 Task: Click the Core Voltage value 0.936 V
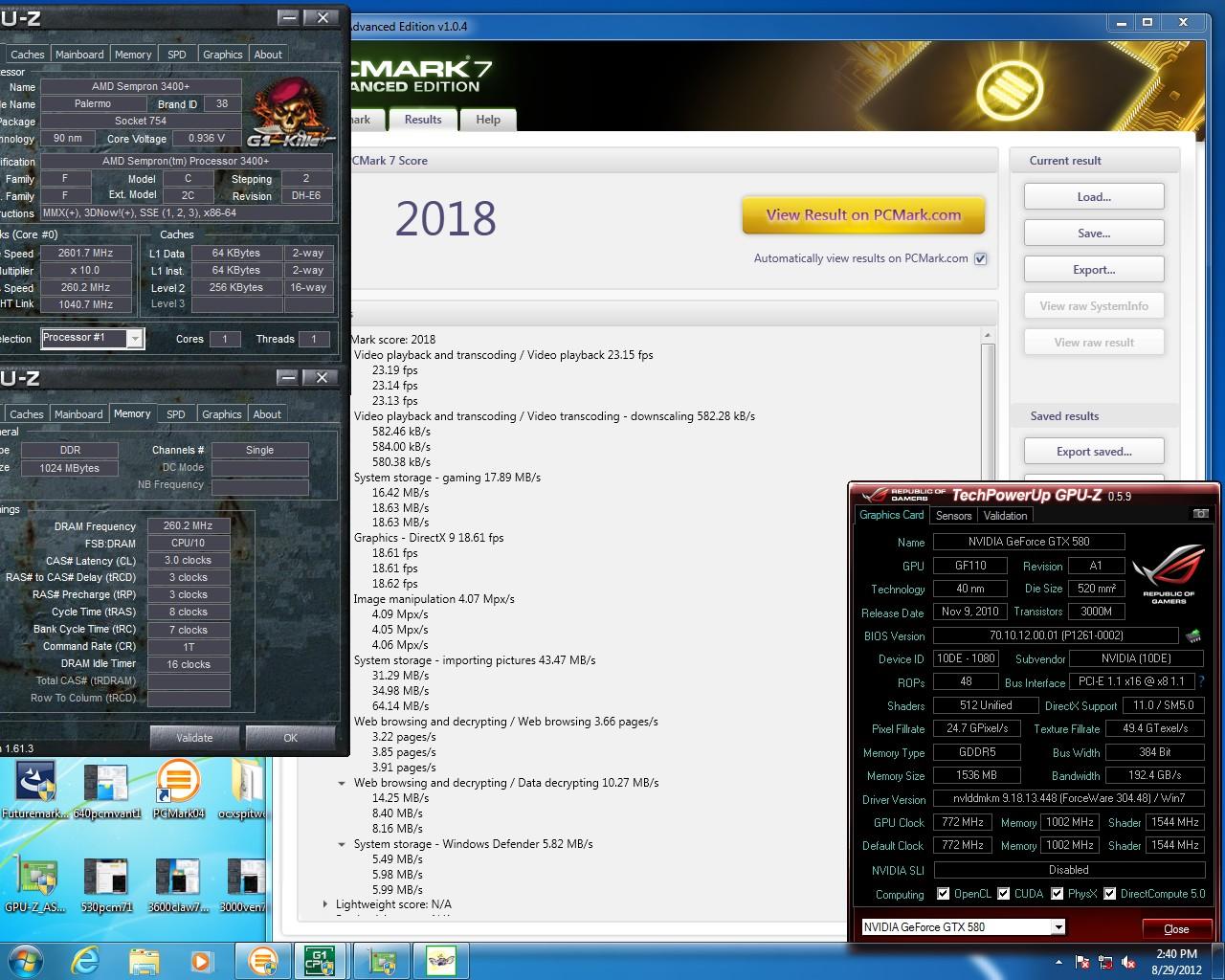pos(207,138)
